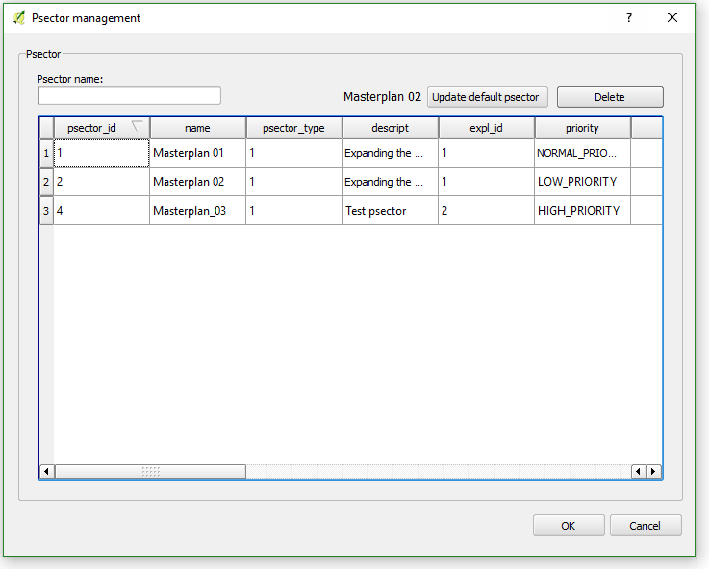Viewport: 709px width, 569px height.
Task: Click the sort indicator on psector_id header
Action: coord(137,126)
